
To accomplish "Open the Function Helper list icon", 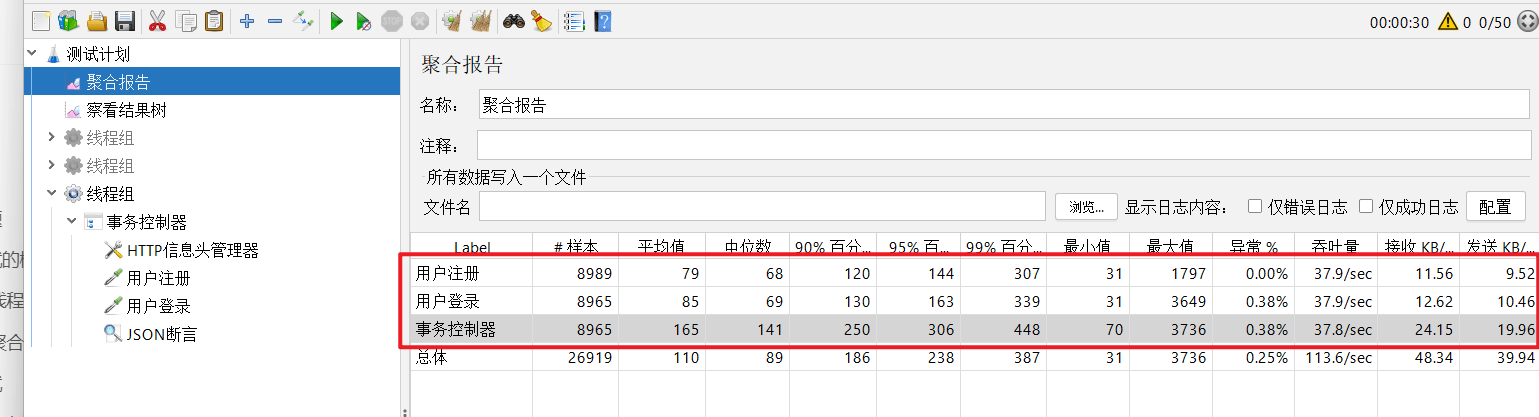I will coord(574,20).
